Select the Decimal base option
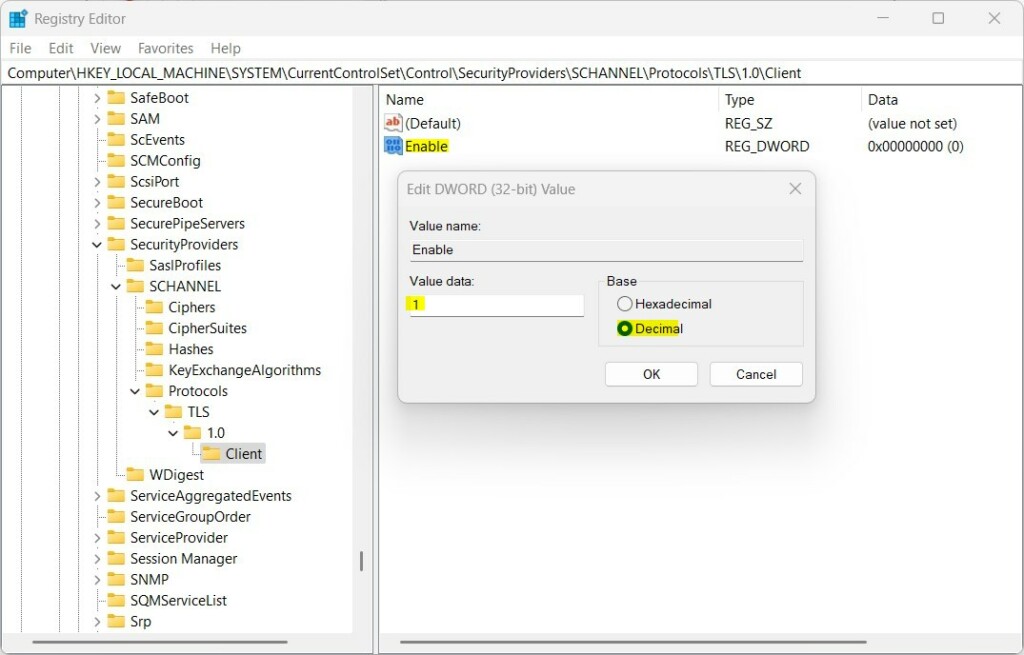1024x655 pixels. pyautogui.click(x=624, y=327)
